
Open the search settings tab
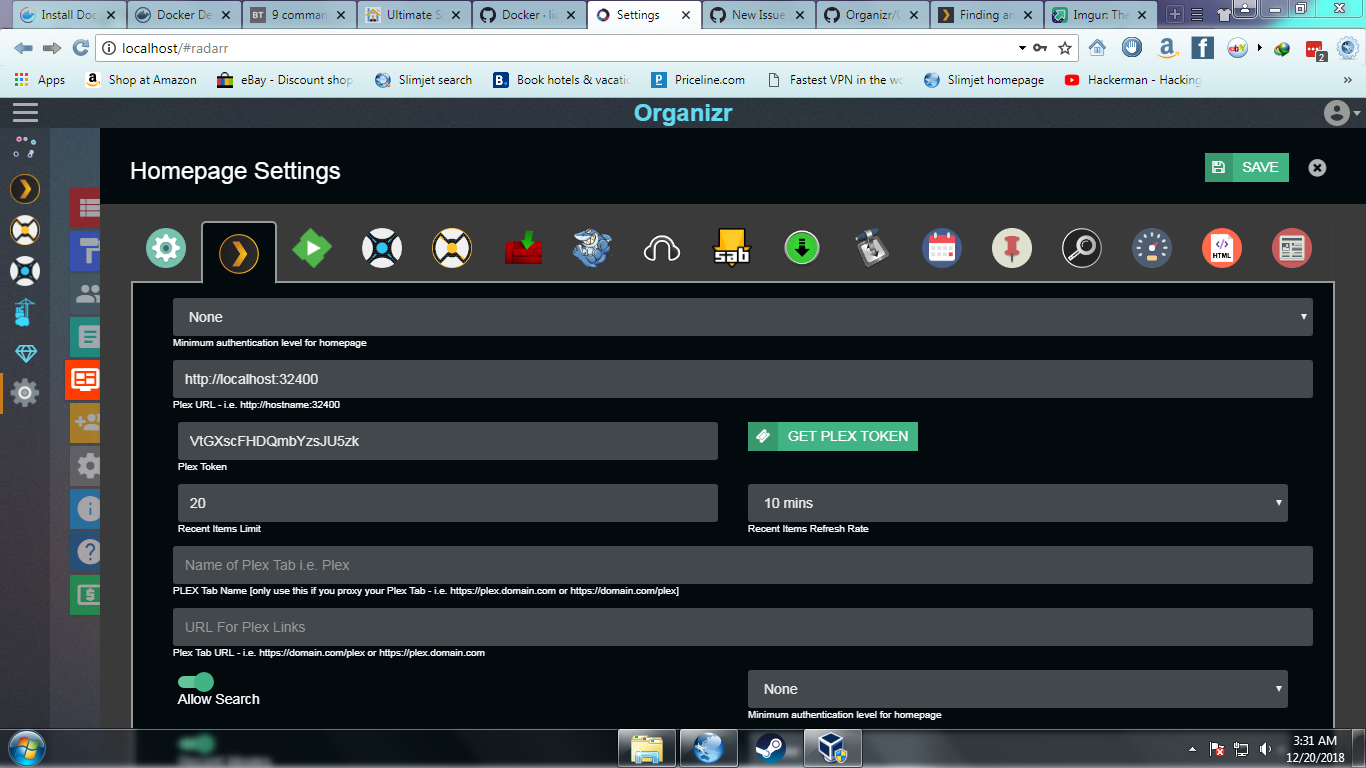point(1081,249)
